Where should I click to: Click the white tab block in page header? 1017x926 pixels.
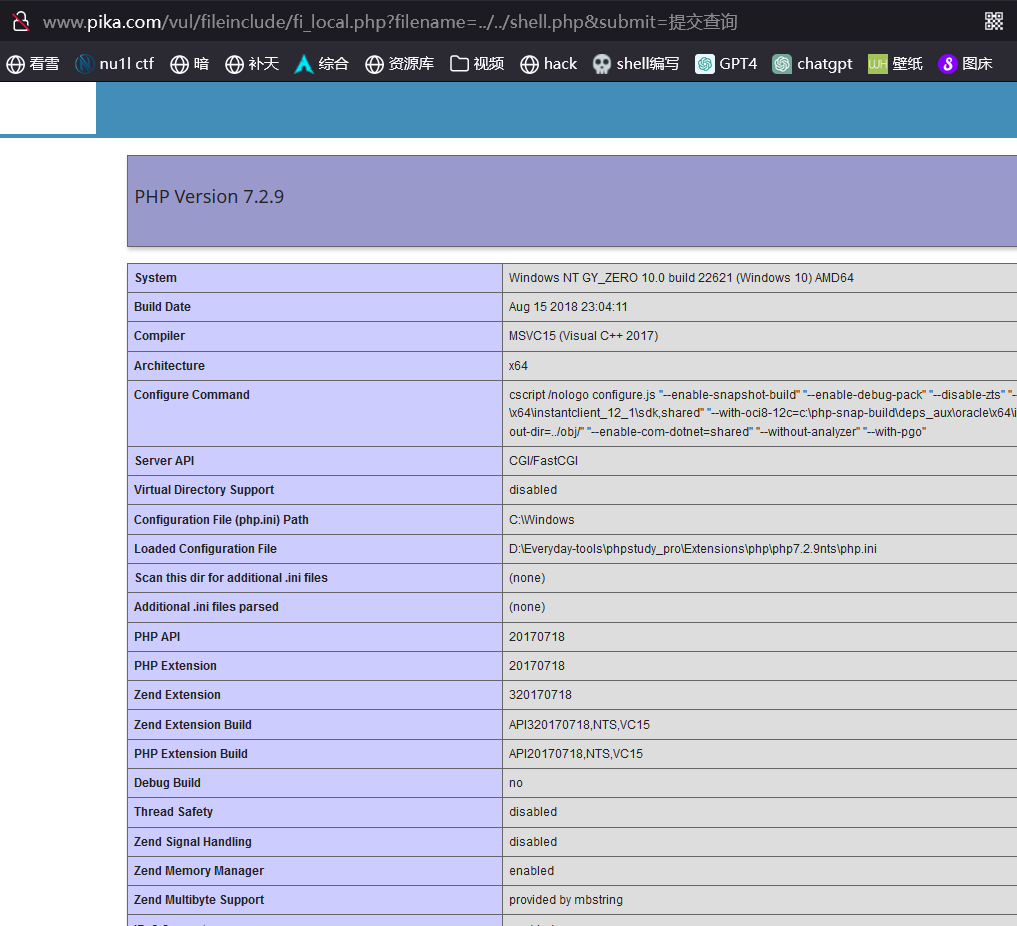(x=48, y=108)
